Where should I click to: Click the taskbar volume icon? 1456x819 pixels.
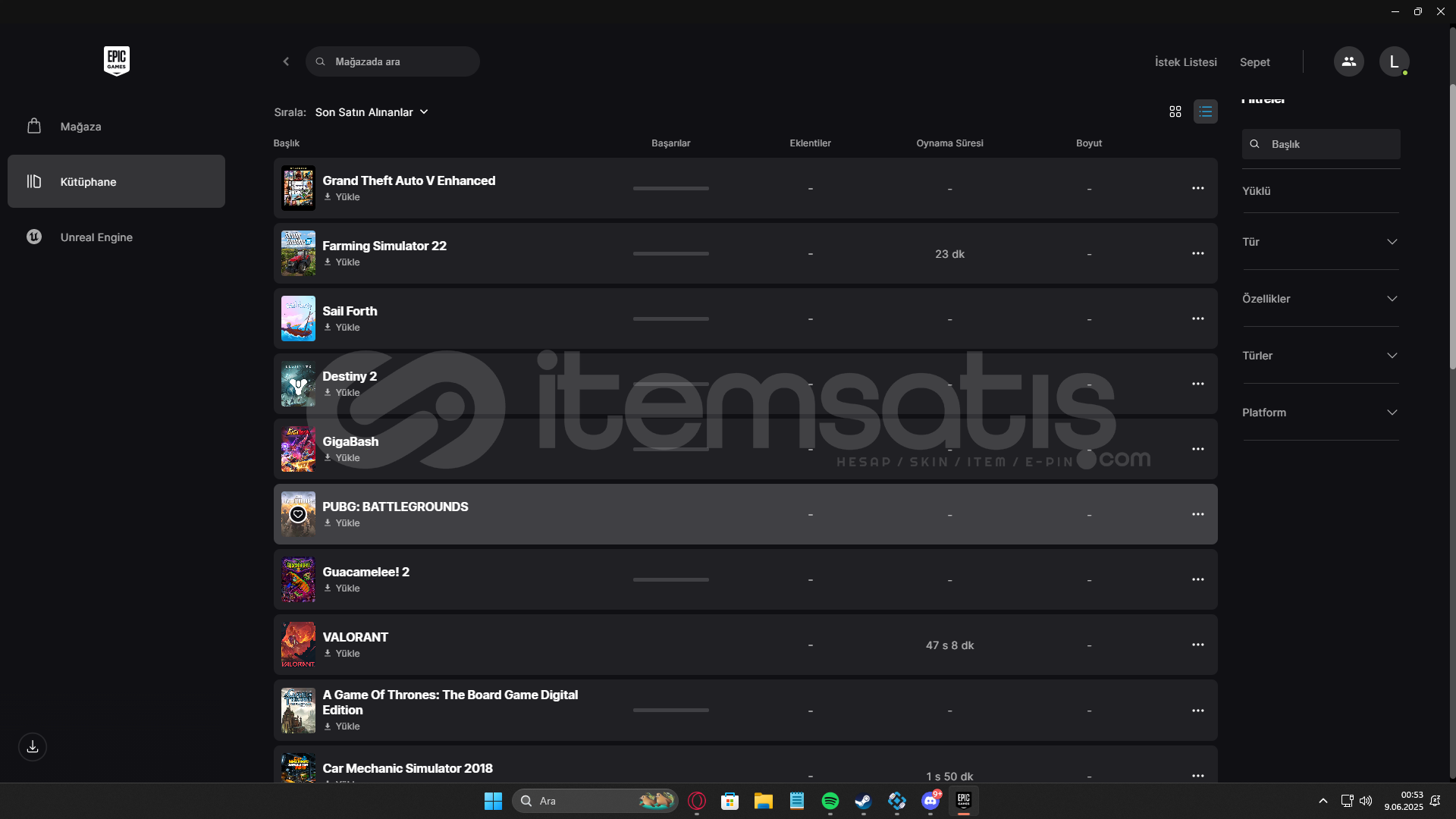(x=1366, y=801)
